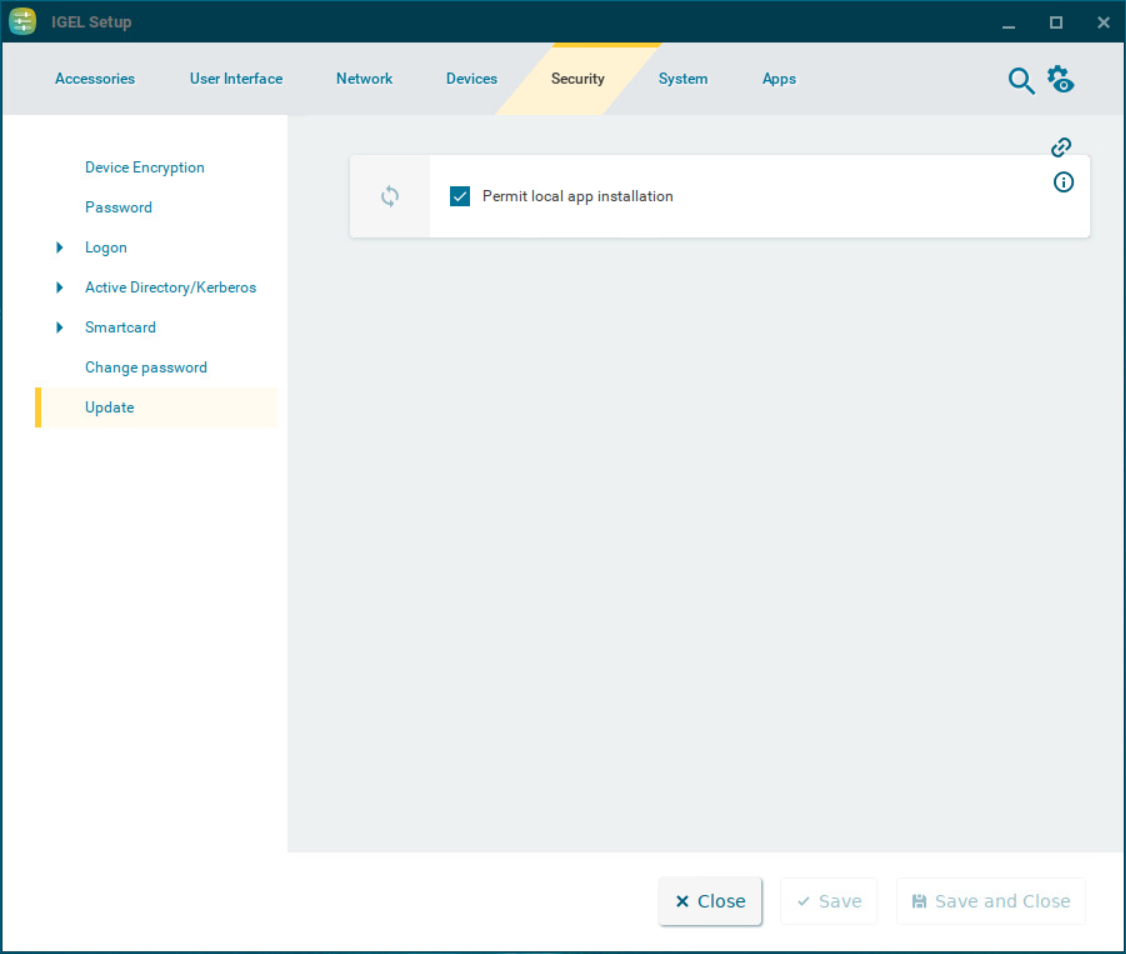Select Device Encryption in sidebar

tap(145, 168)
